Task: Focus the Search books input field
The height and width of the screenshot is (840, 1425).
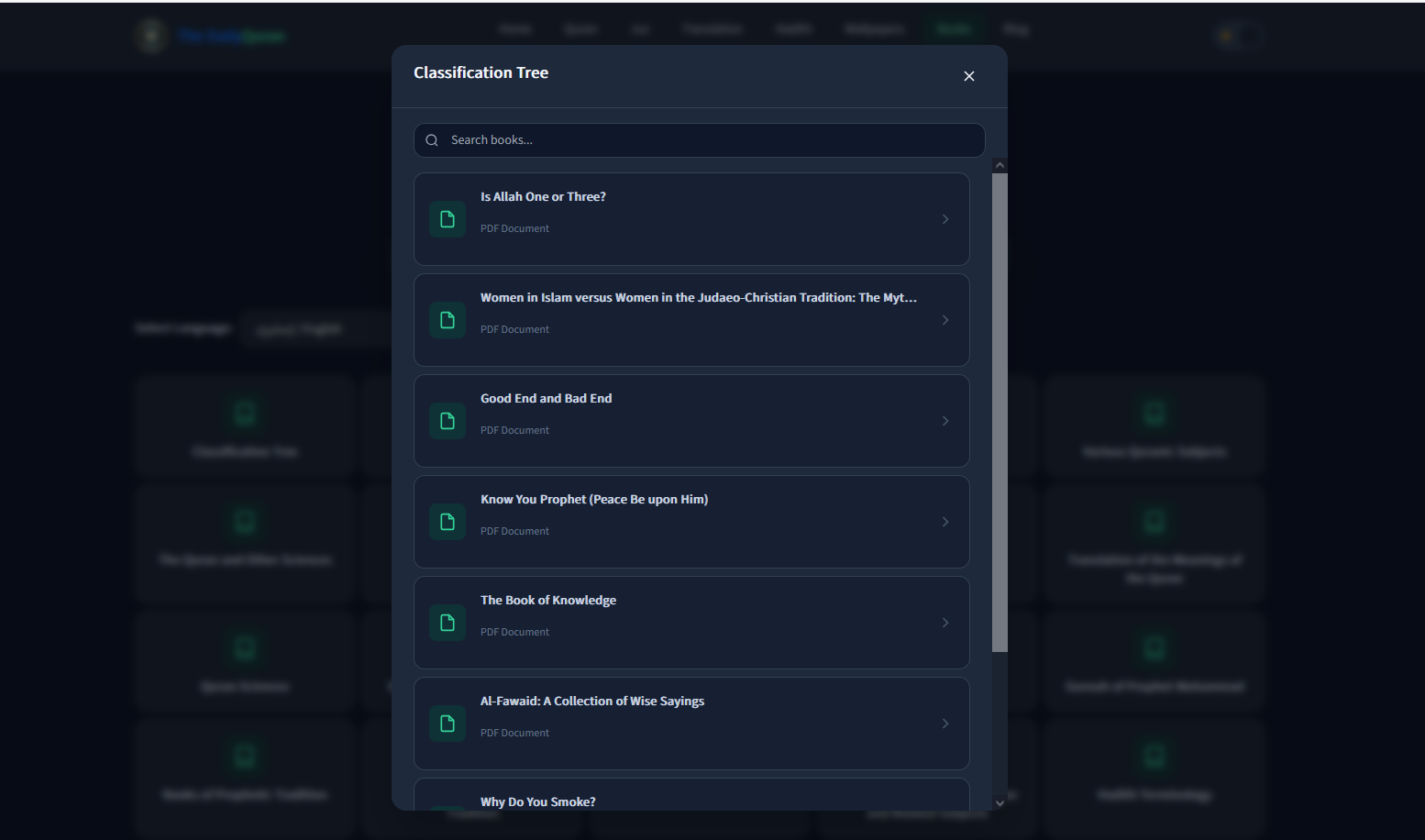Action: coord(700,140)
